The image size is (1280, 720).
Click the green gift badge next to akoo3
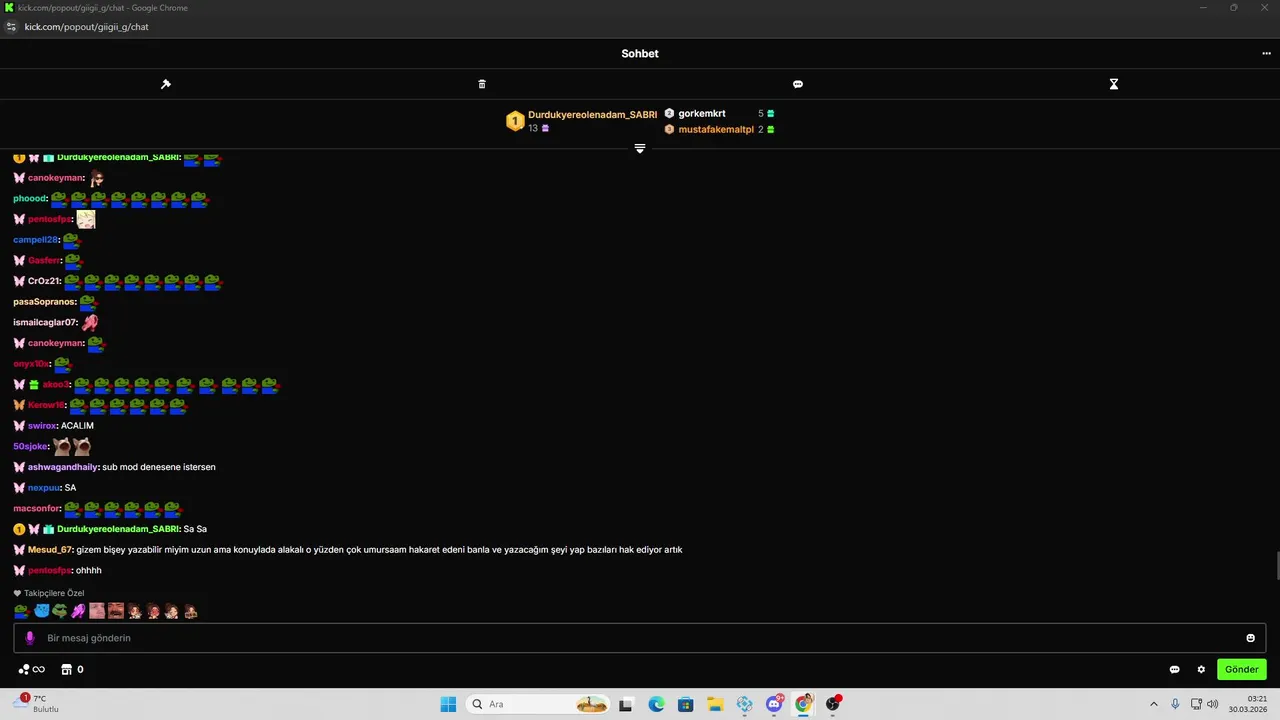[x=34, y=385]
